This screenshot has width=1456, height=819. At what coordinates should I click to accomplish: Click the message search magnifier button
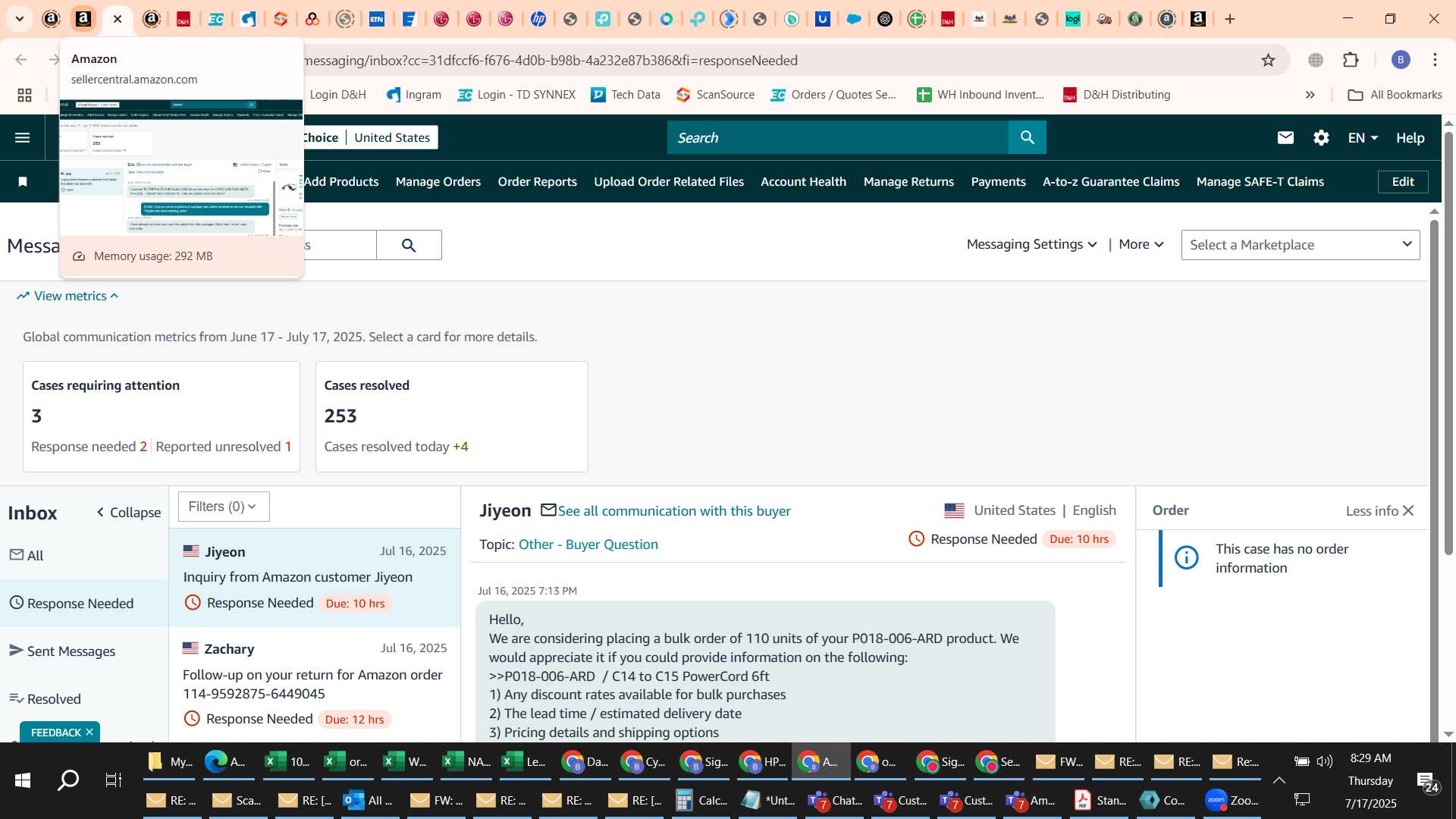pyautogui.click(x=409, y=245)
